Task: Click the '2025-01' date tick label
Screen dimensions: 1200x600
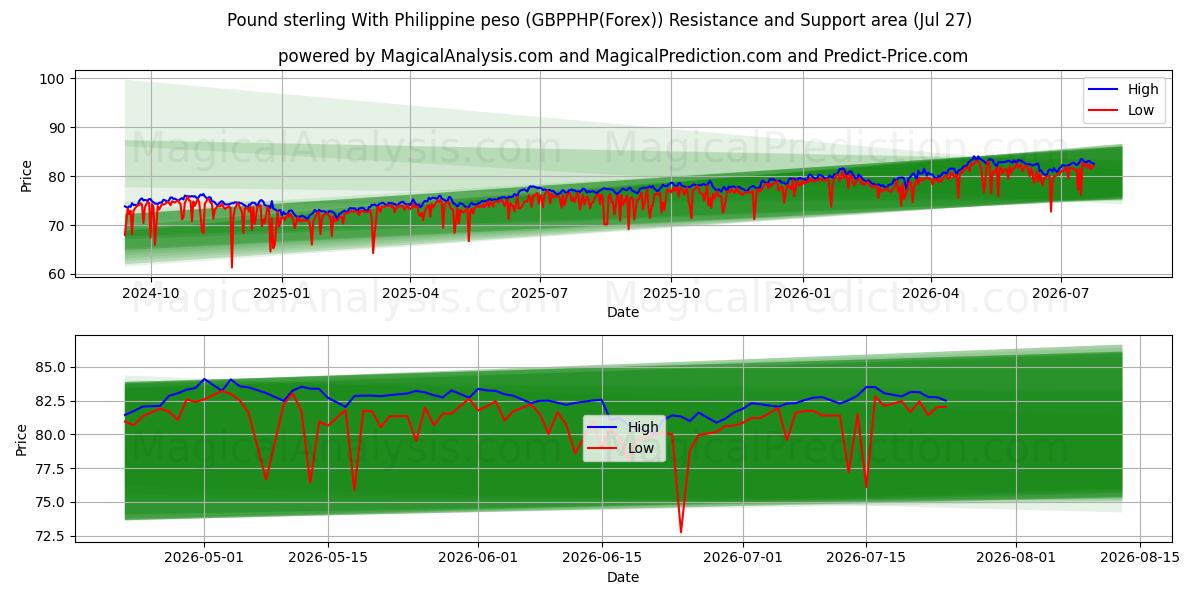Action: click(x=281, y=294)
